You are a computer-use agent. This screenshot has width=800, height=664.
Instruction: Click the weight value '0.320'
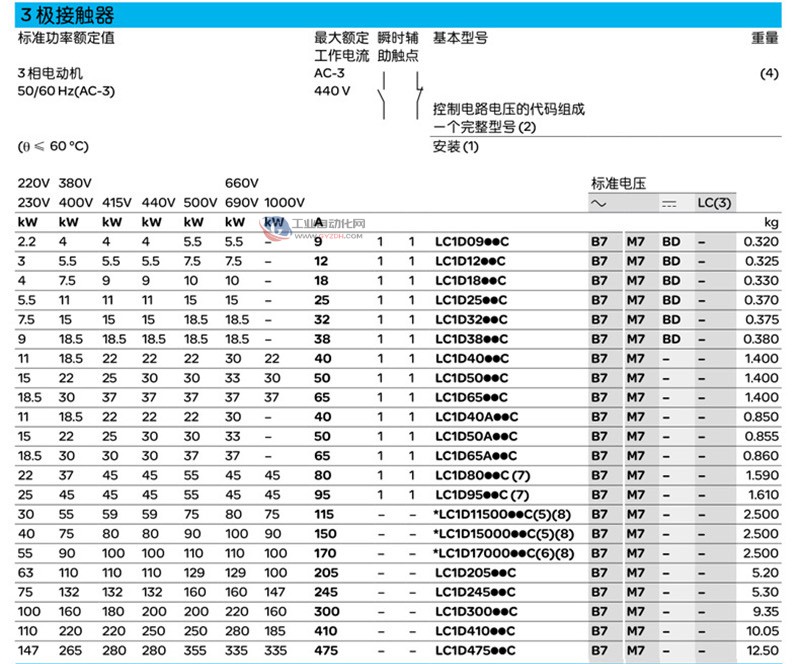[x=761, y=242]
